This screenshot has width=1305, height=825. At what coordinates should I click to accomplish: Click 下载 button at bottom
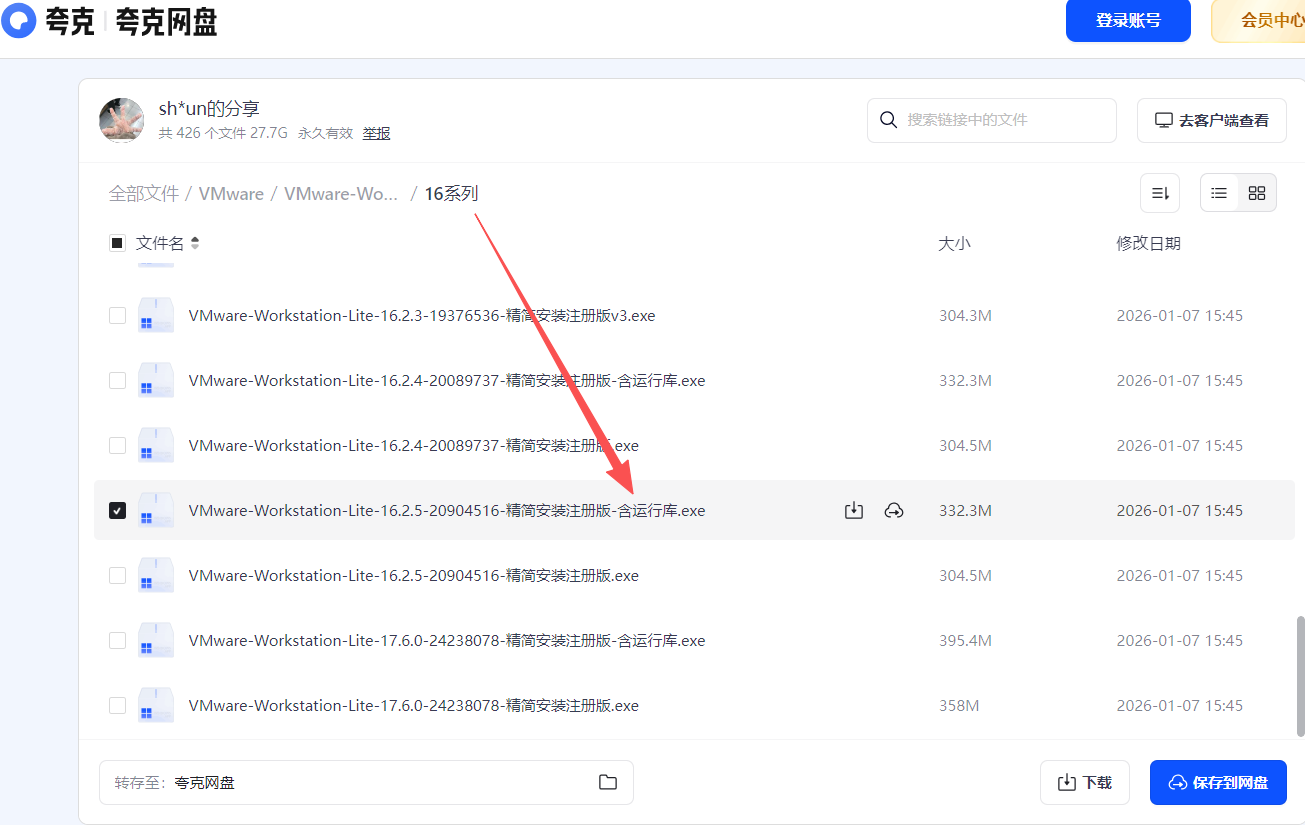click(1085, 782)
